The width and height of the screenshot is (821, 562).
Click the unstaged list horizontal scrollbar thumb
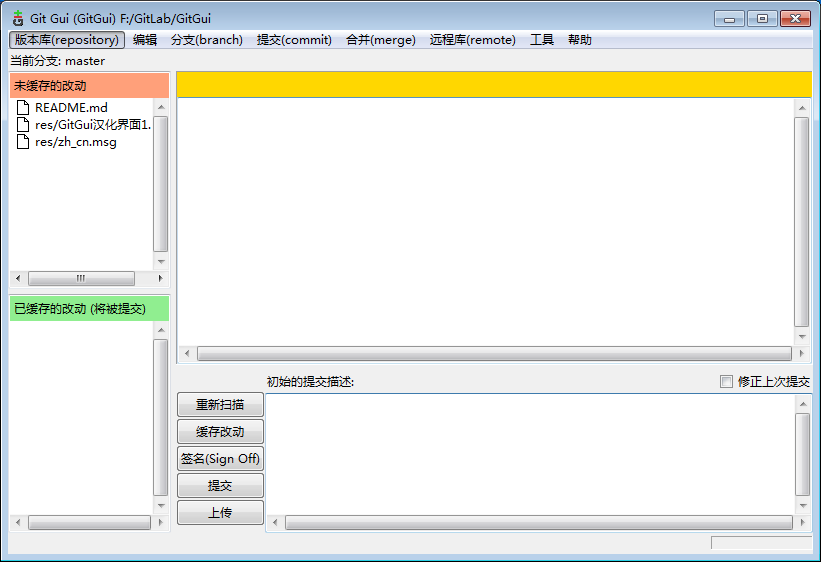pos(81,278)
